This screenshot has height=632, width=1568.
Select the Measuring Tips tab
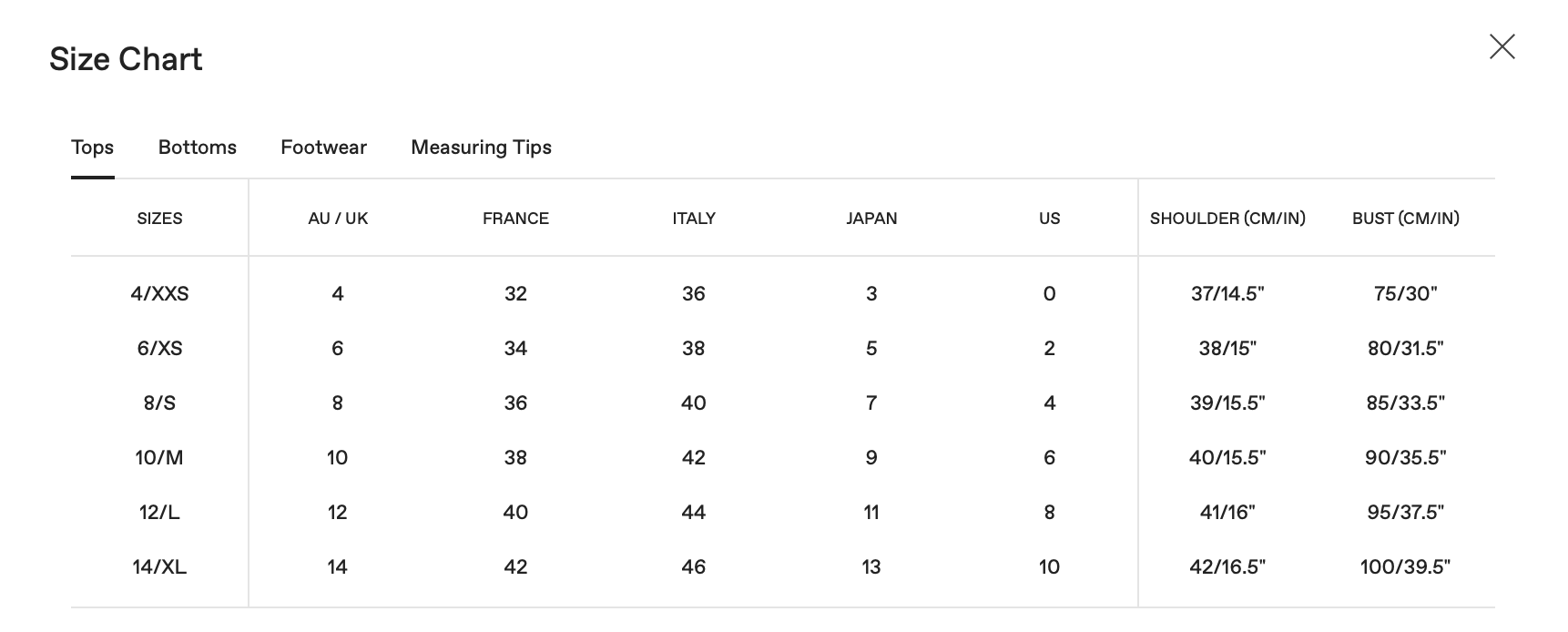tap(481, 148)
